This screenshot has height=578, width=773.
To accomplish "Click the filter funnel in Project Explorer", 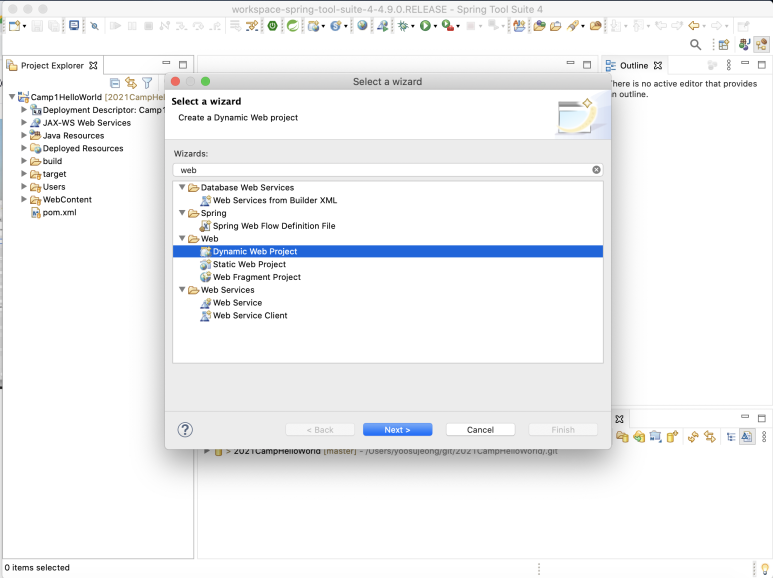I will pos(147,83).
